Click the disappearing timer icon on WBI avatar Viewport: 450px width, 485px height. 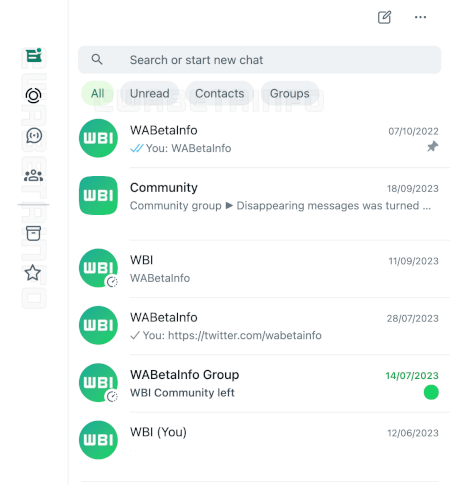[x=112, y=282]
